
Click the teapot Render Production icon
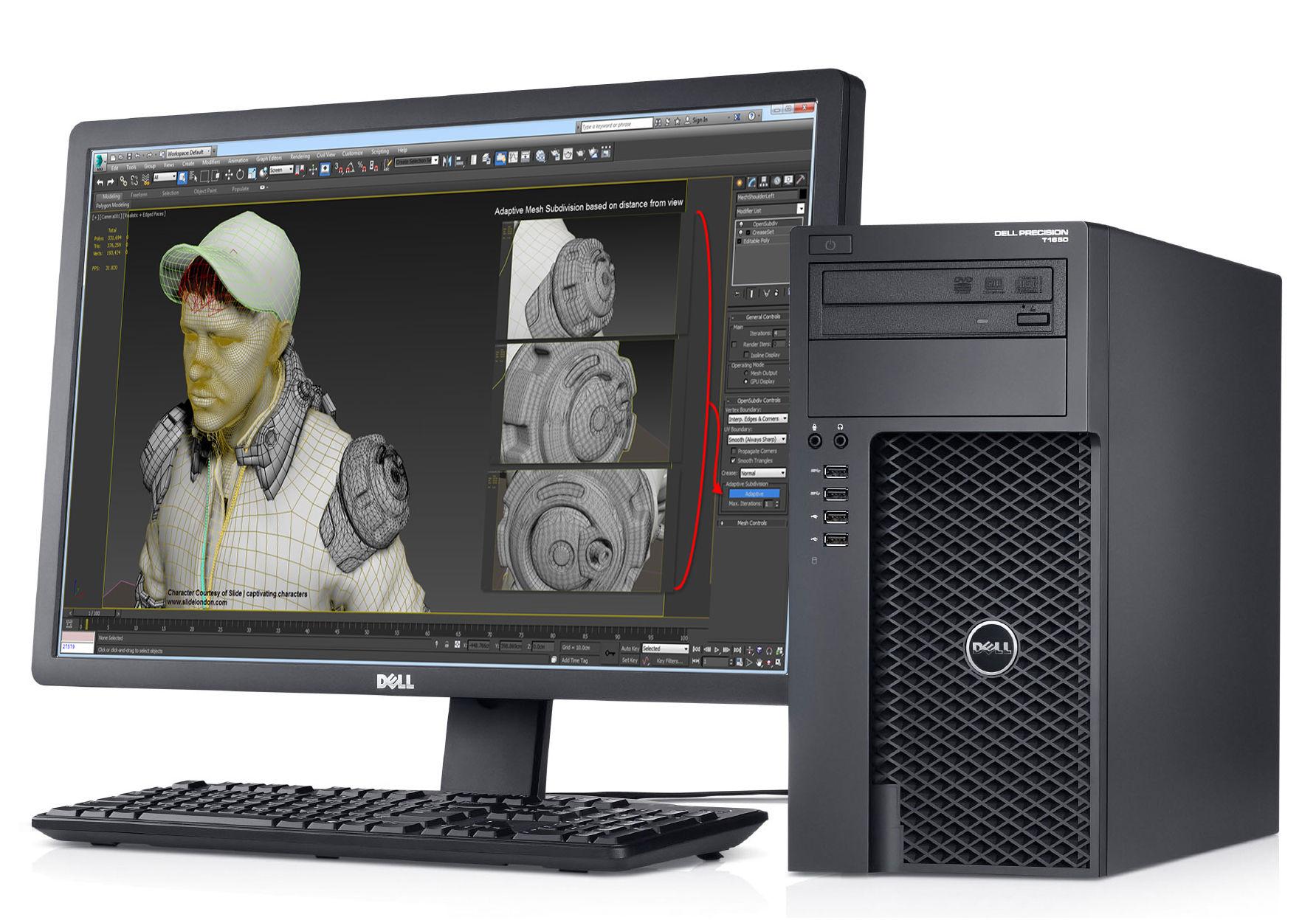(580, 153)
